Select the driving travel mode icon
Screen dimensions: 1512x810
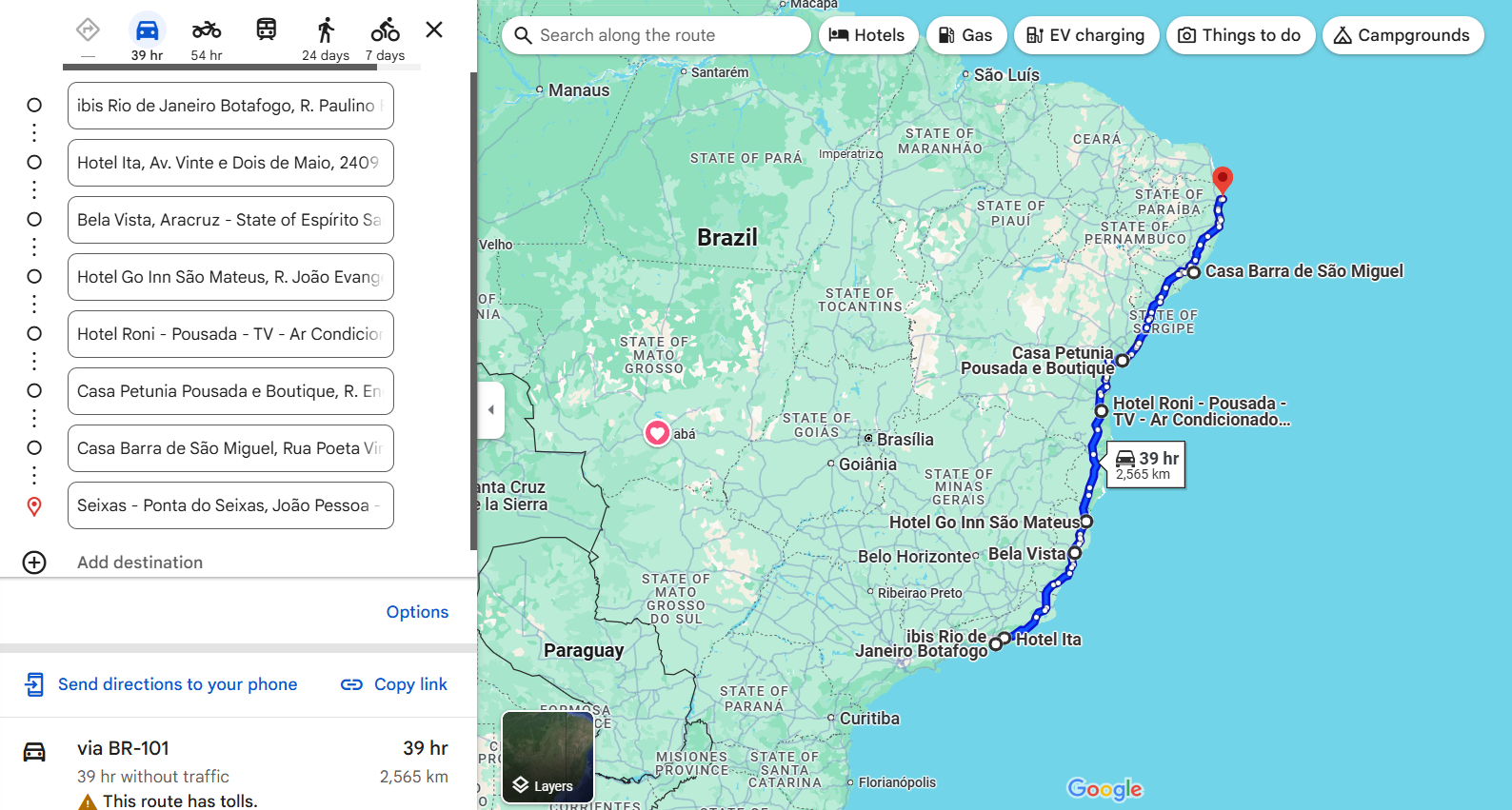coord(147,30)
